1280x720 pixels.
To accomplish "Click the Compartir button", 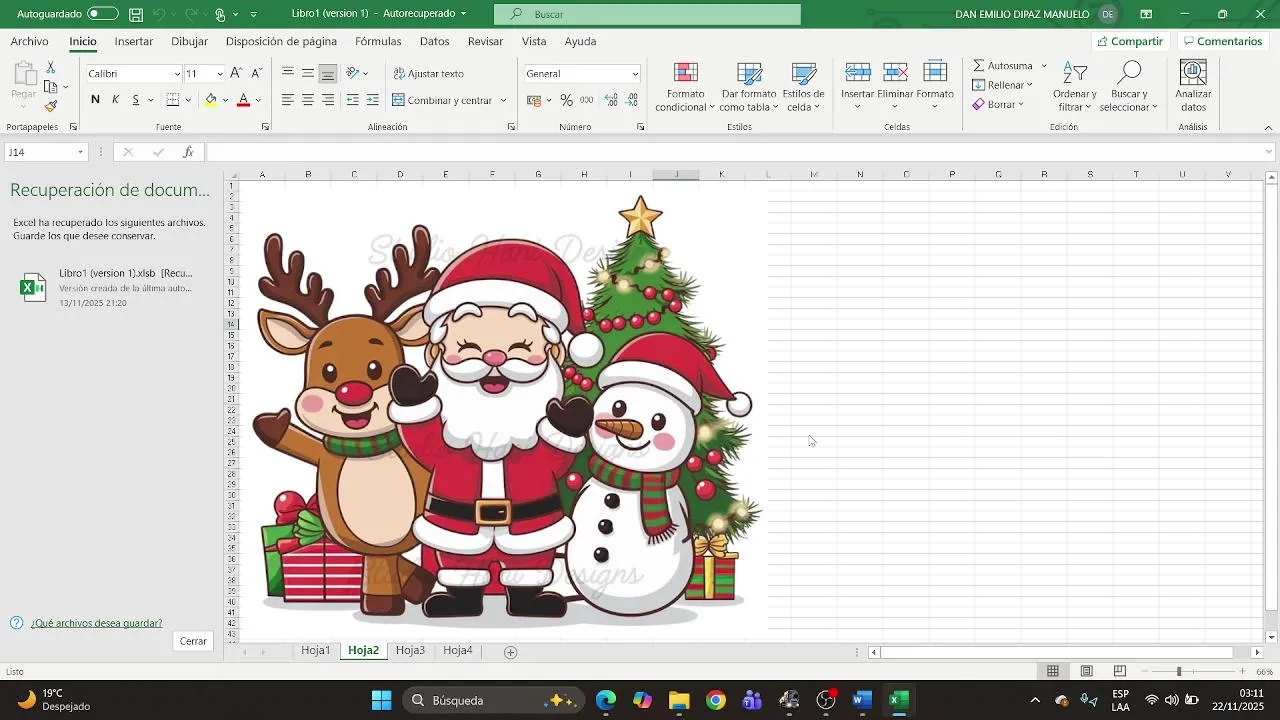I will pos(1130,41).
